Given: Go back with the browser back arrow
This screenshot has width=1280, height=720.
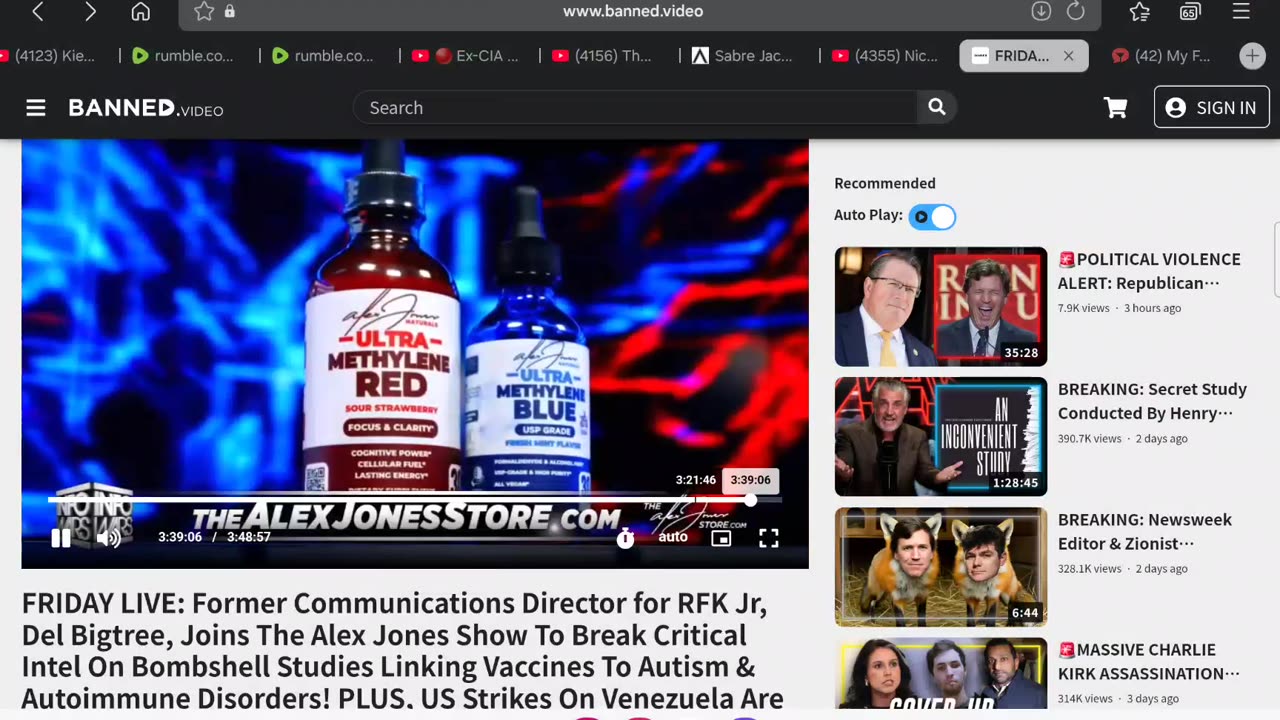Looking at the screenshot, I should coord(38,12).
